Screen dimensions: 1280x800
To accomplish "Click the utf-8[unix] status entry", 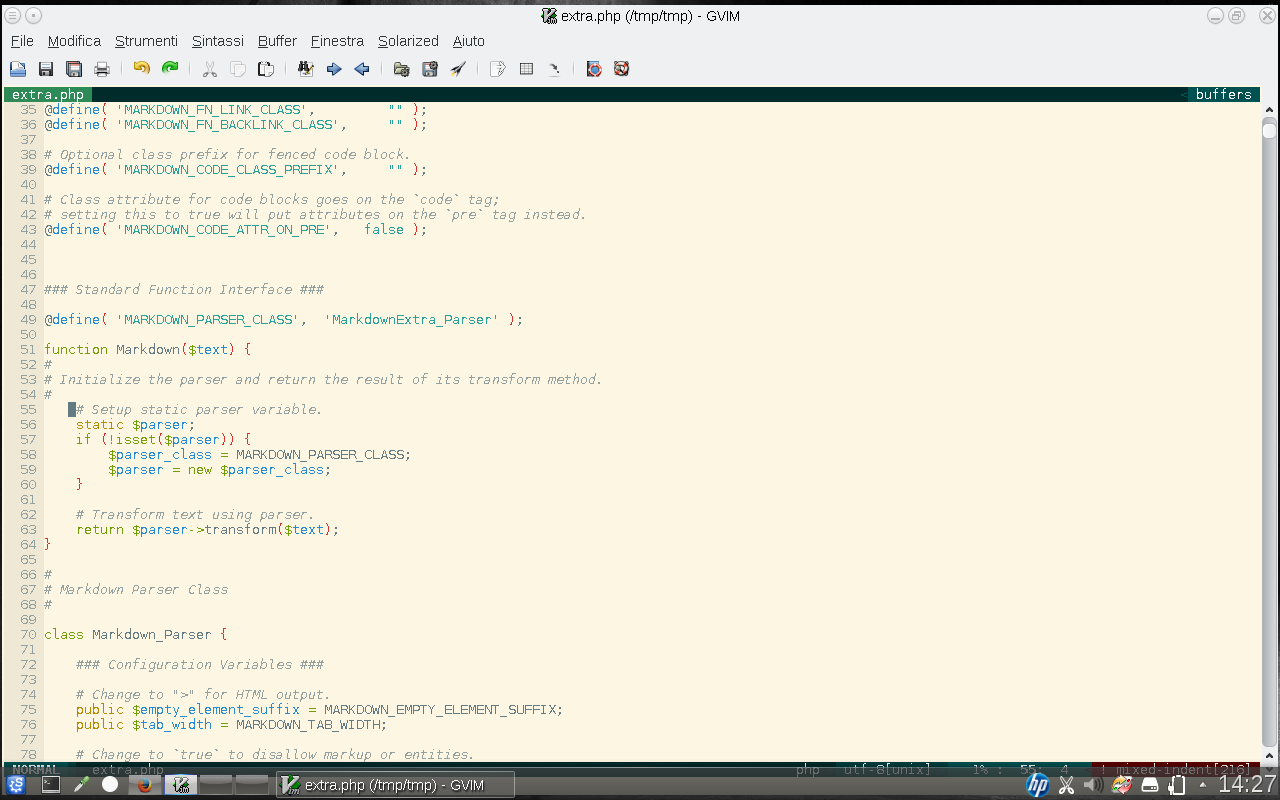I will tap(887, 770).
